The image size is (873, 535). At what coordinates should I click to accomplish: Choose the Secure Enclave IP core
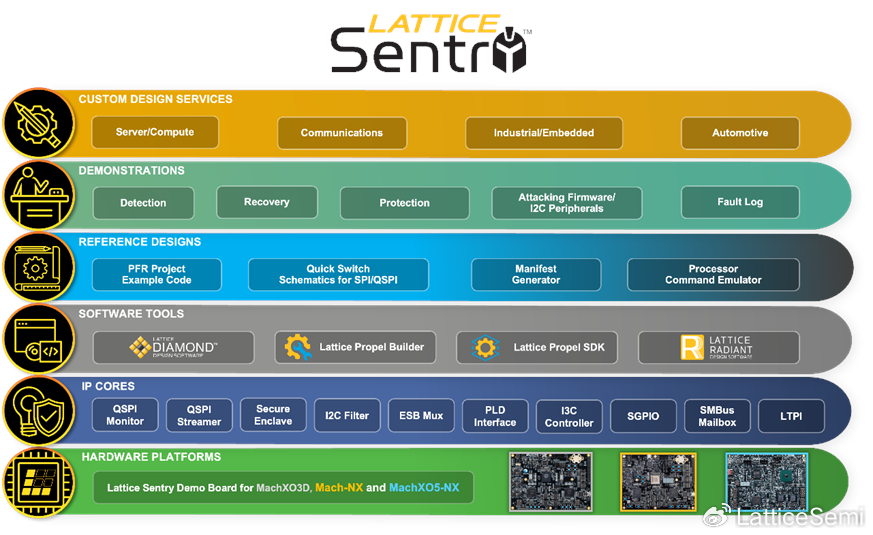(x=273, y=415)
